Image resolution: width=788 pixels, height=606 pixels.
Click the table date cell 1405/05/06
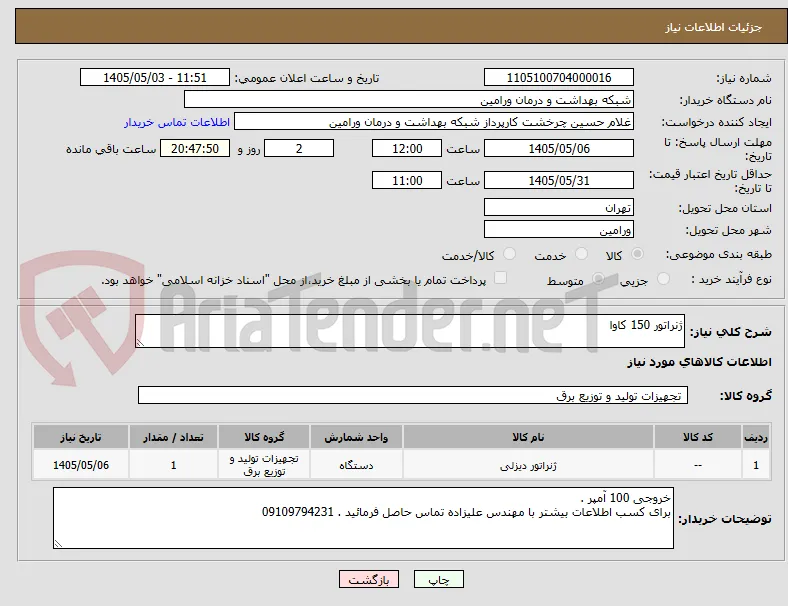click(81, 465)
